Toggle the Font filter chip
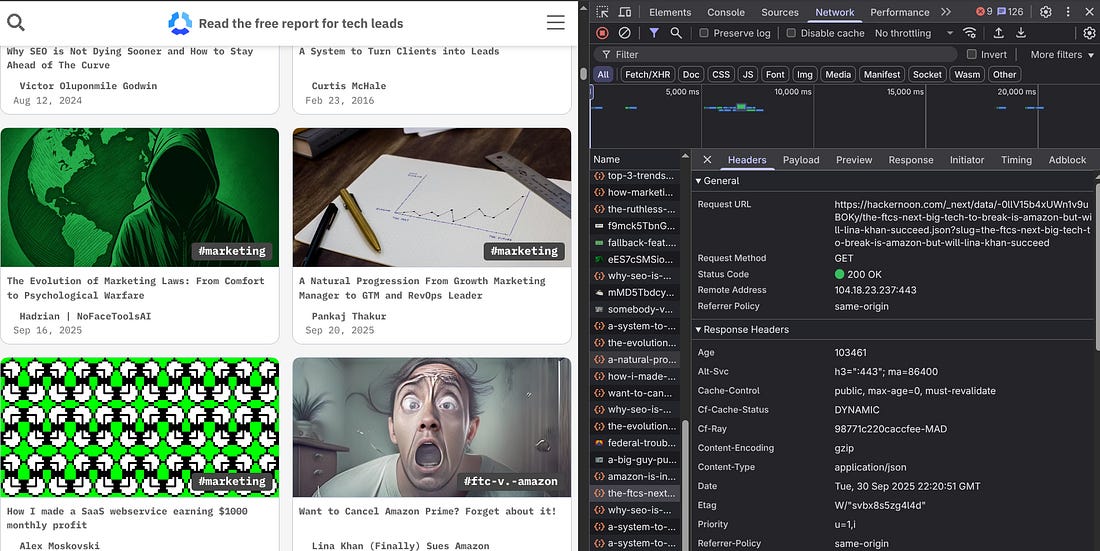Viewport: 1100px width, 551px height. pyautogui.click(x=775, y=74)
